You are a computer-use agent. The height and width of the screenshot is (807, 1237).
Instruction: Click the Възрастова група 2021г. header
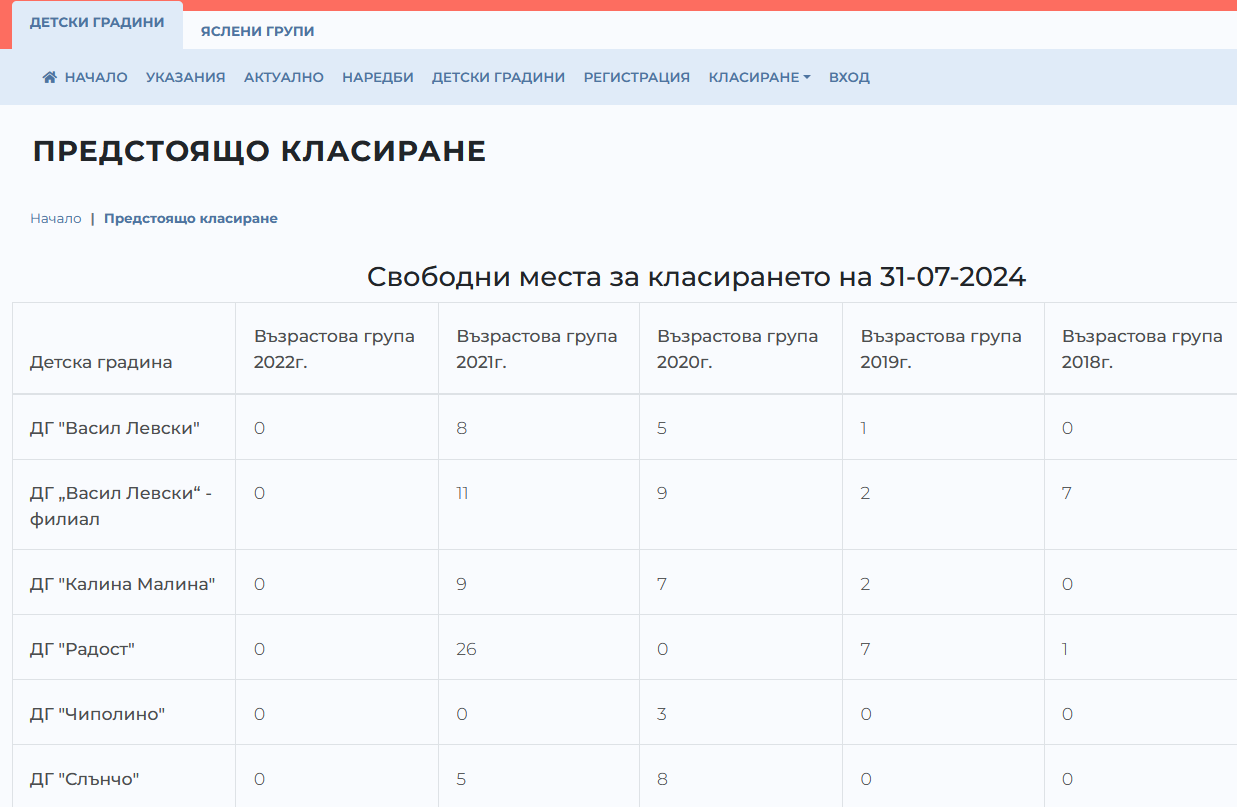click(537, 349)
